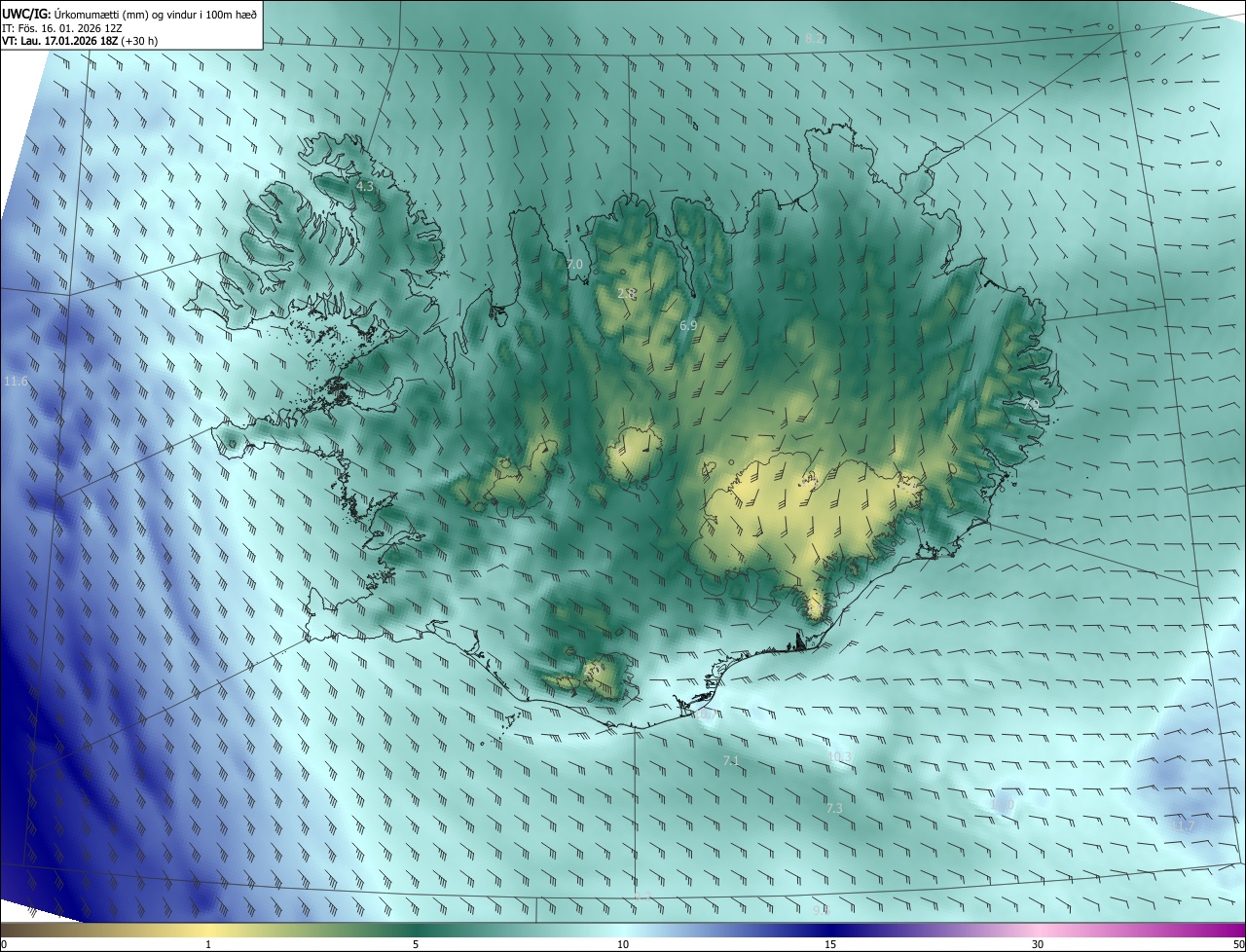This screenshot has height=952, width=1246.
Task: Click the IT: Fös. 16. 01. 2026 12Z line
Action: (x=60, y=27)
